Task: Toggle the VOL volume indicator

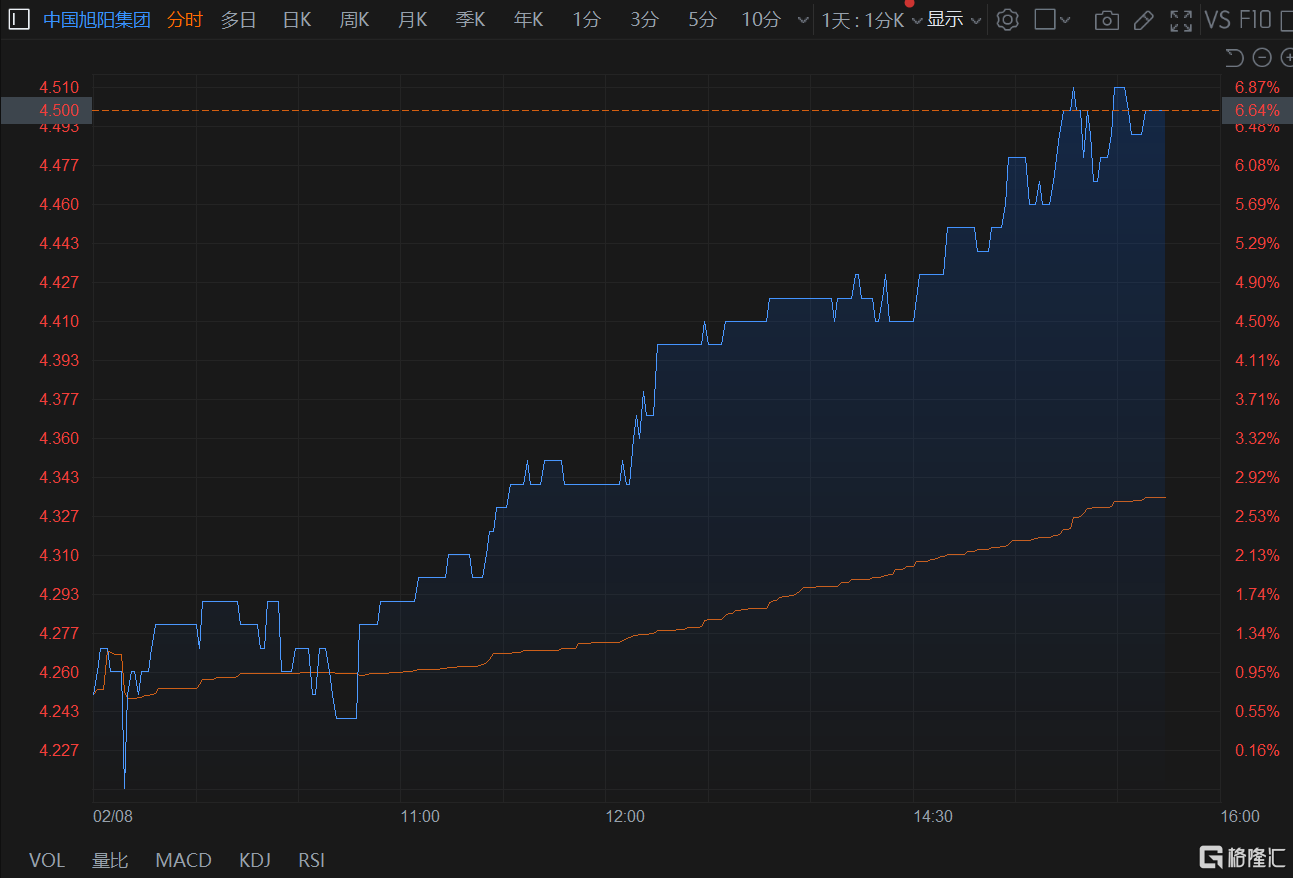Action: pos(47,860)
